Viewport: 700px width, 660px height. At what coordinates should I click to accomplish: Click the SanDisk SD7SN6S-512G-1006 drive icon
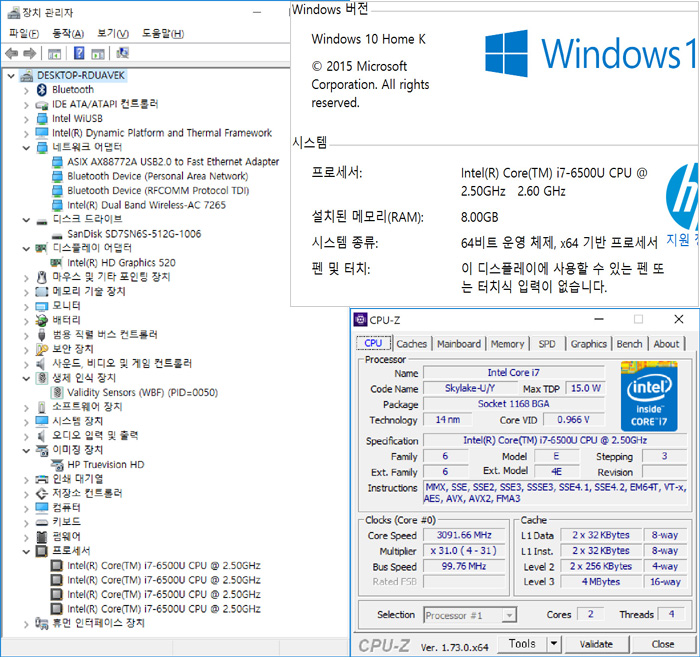point(57,233)
